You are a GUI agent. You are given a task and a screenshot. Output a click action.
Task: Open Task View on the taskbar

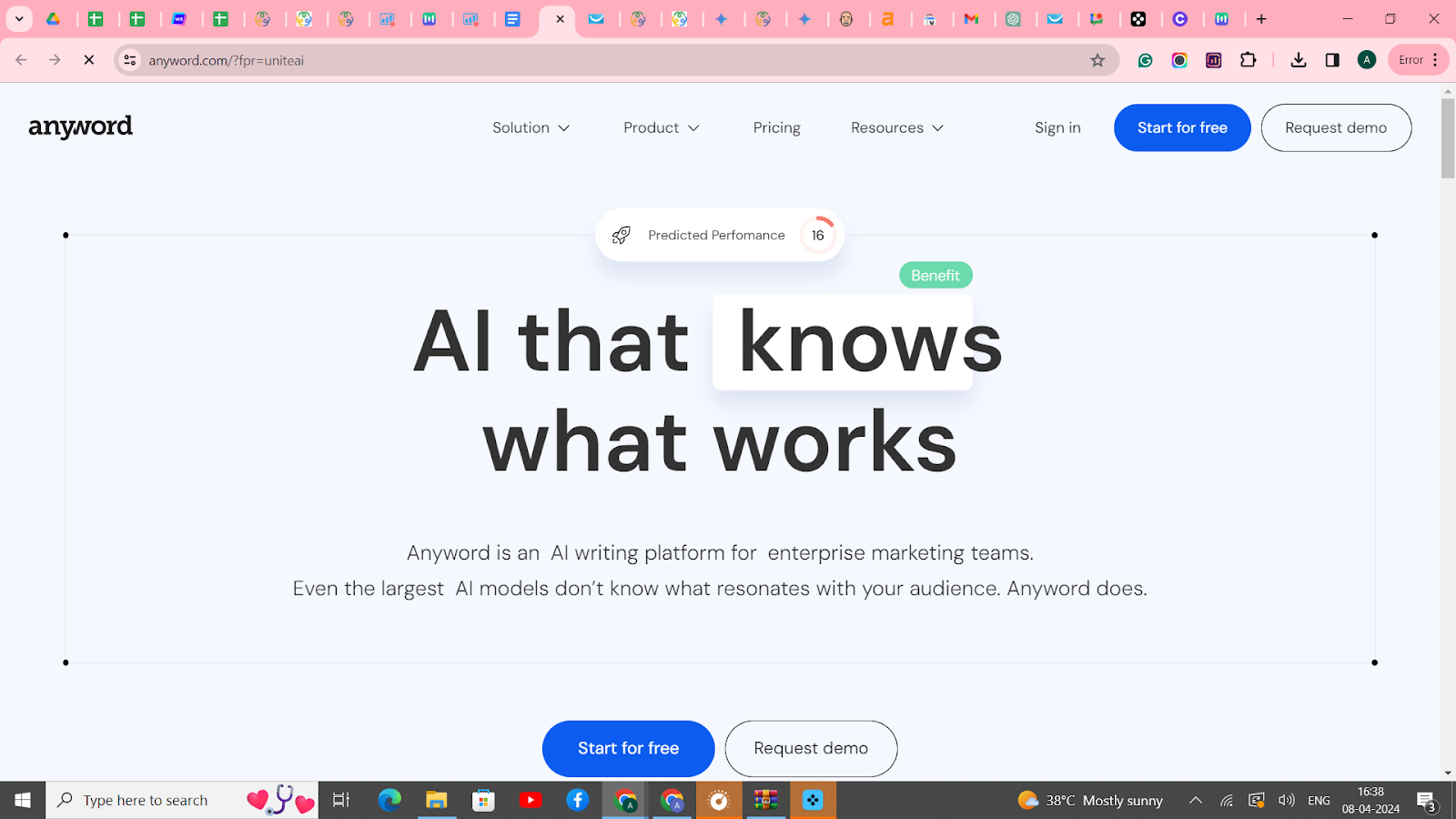tap(341, 800)
